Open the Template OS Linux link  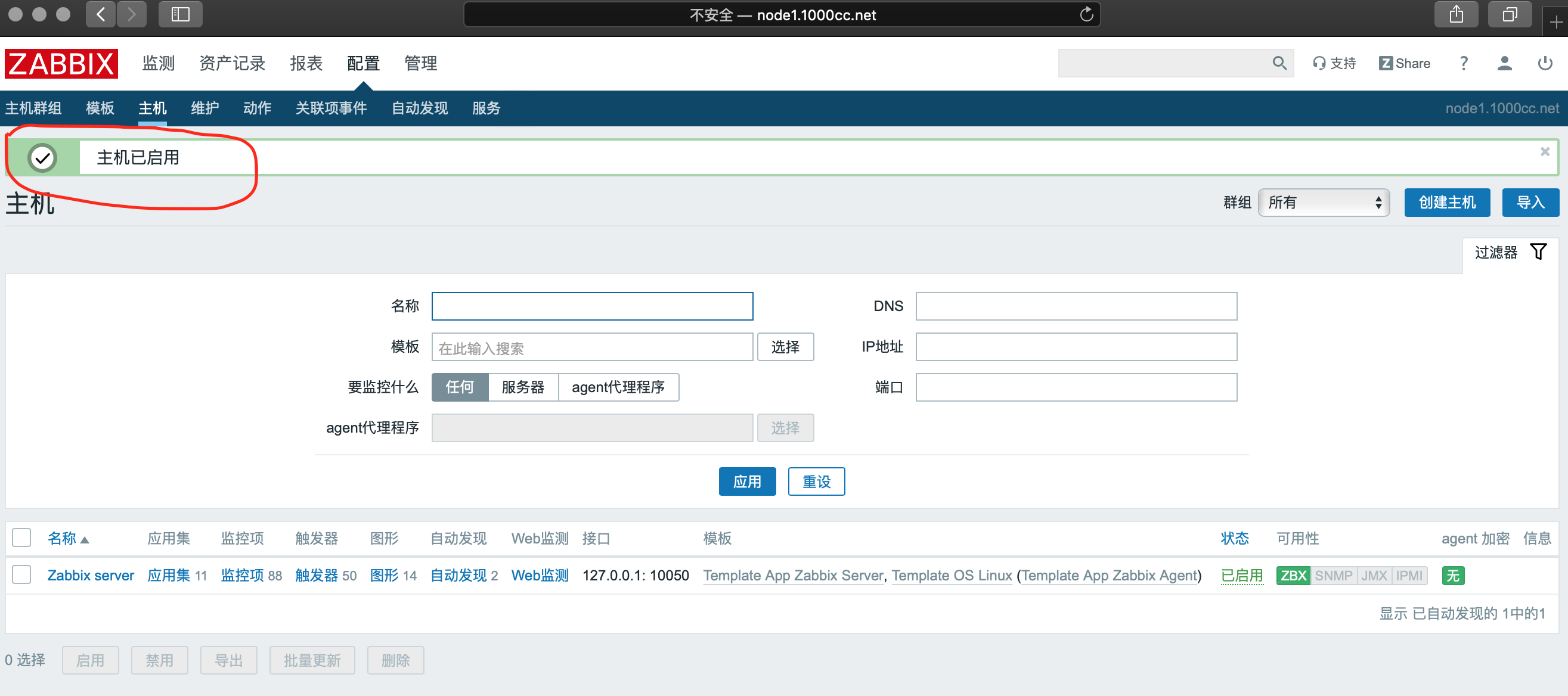tap(952, 576)
